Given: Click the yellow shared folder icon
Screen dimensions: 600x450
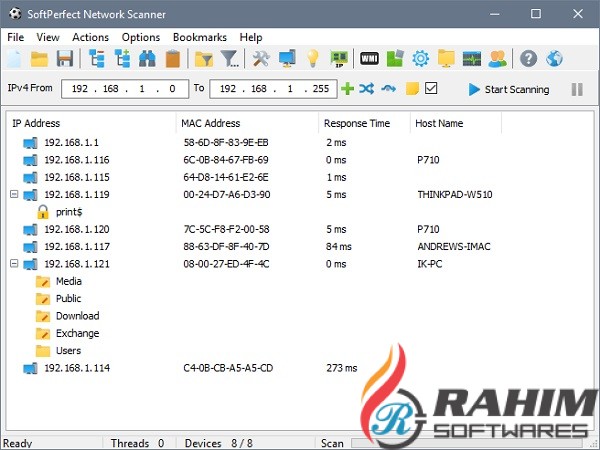Looking at the screenshot, I should 446,59.
